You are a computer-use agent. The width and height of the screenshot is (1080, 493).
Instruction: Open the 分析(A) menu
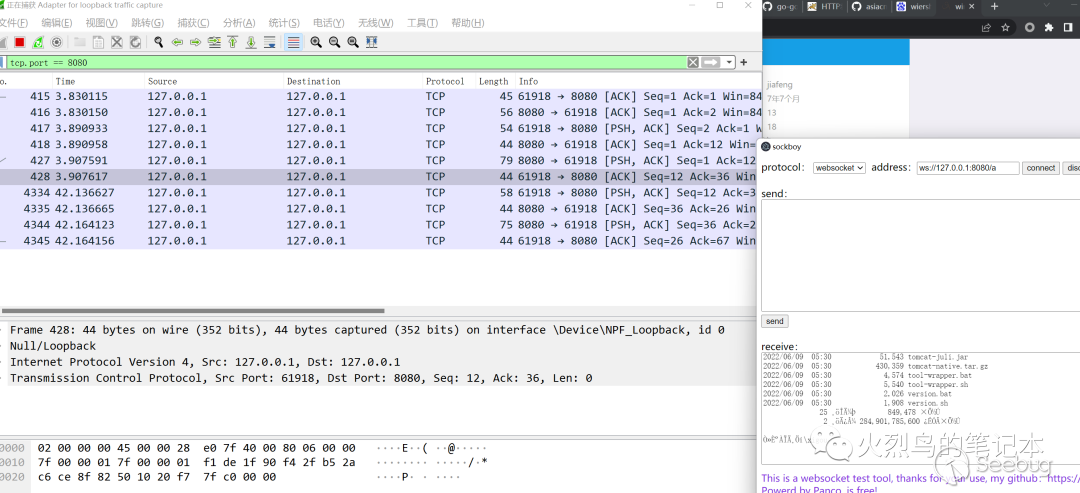(x=238, y=23)
